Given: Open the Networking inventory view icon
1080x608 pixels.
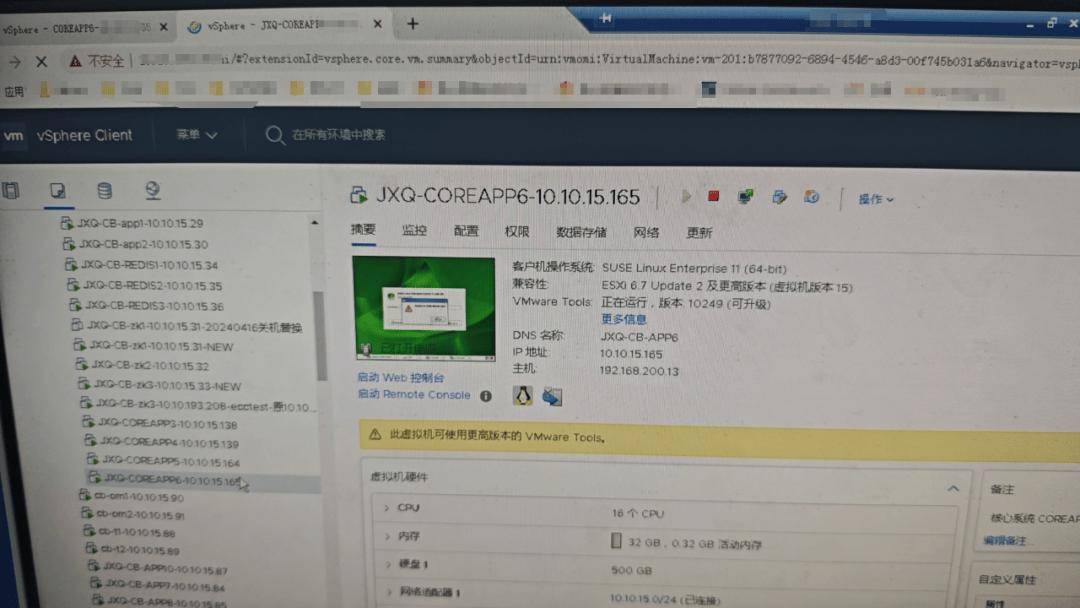Looking at the screenshot, I should click(152, 190).
